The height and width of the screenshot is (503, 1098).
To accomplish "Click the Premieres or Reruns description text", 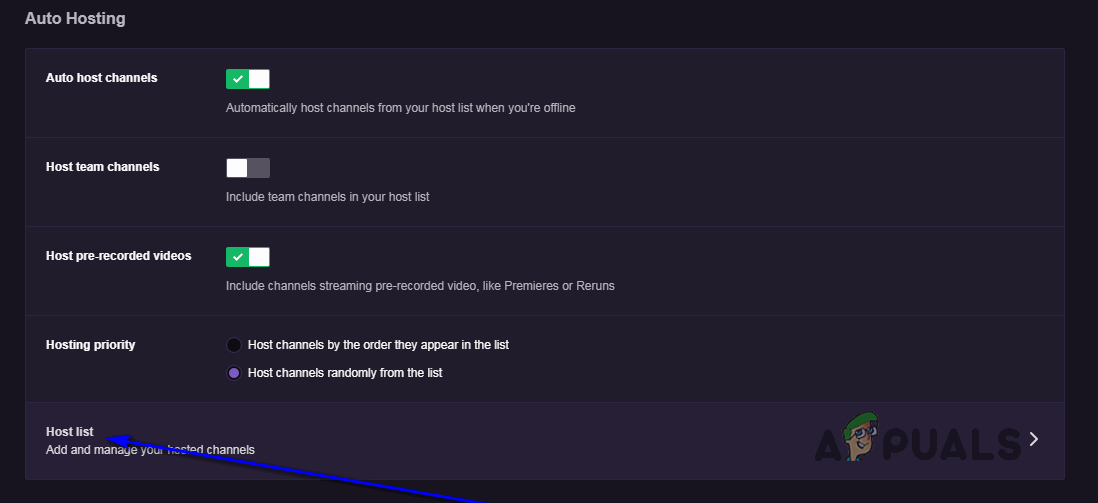I will (420, 286).
